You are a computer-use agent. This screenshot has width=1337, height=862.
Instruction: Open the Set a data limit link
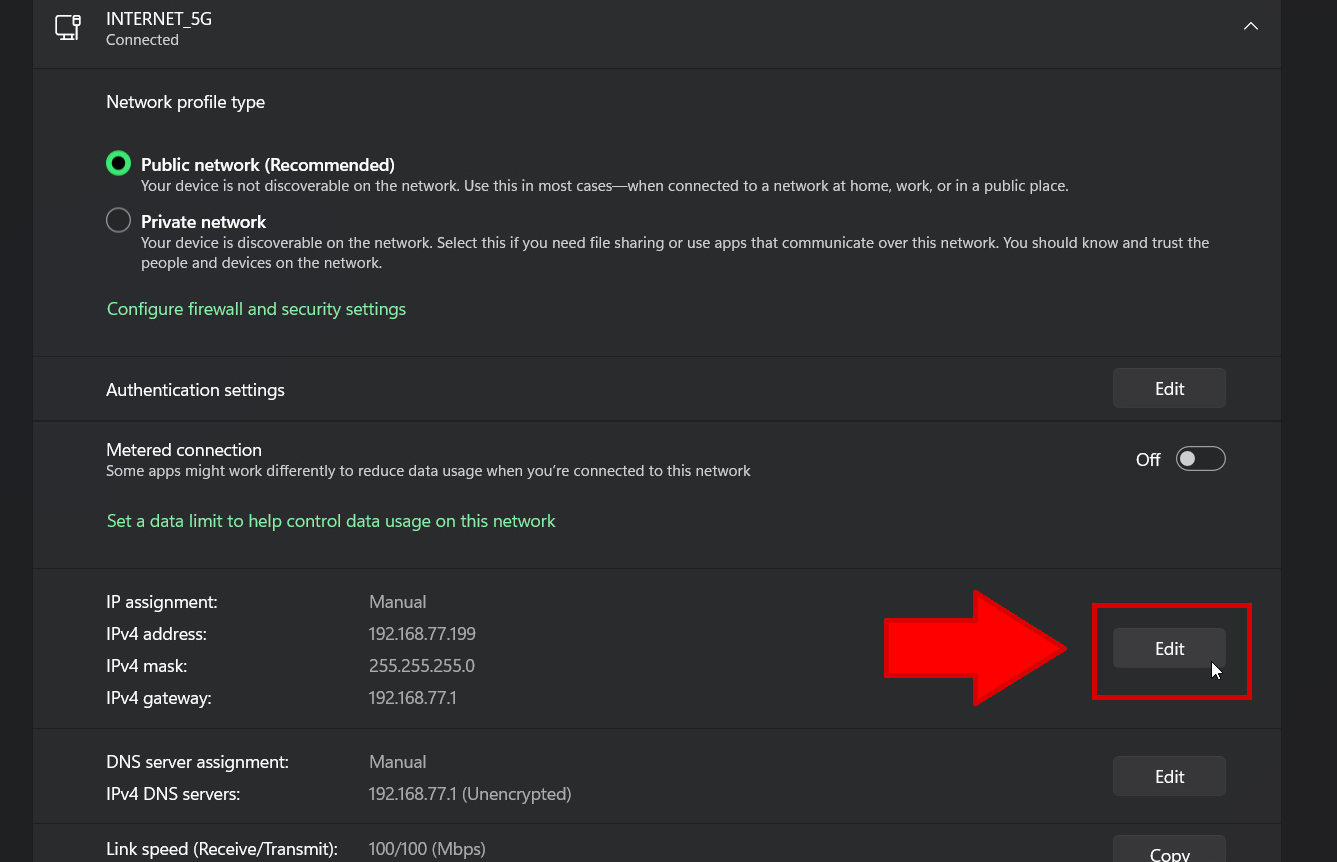click(331, 521)
